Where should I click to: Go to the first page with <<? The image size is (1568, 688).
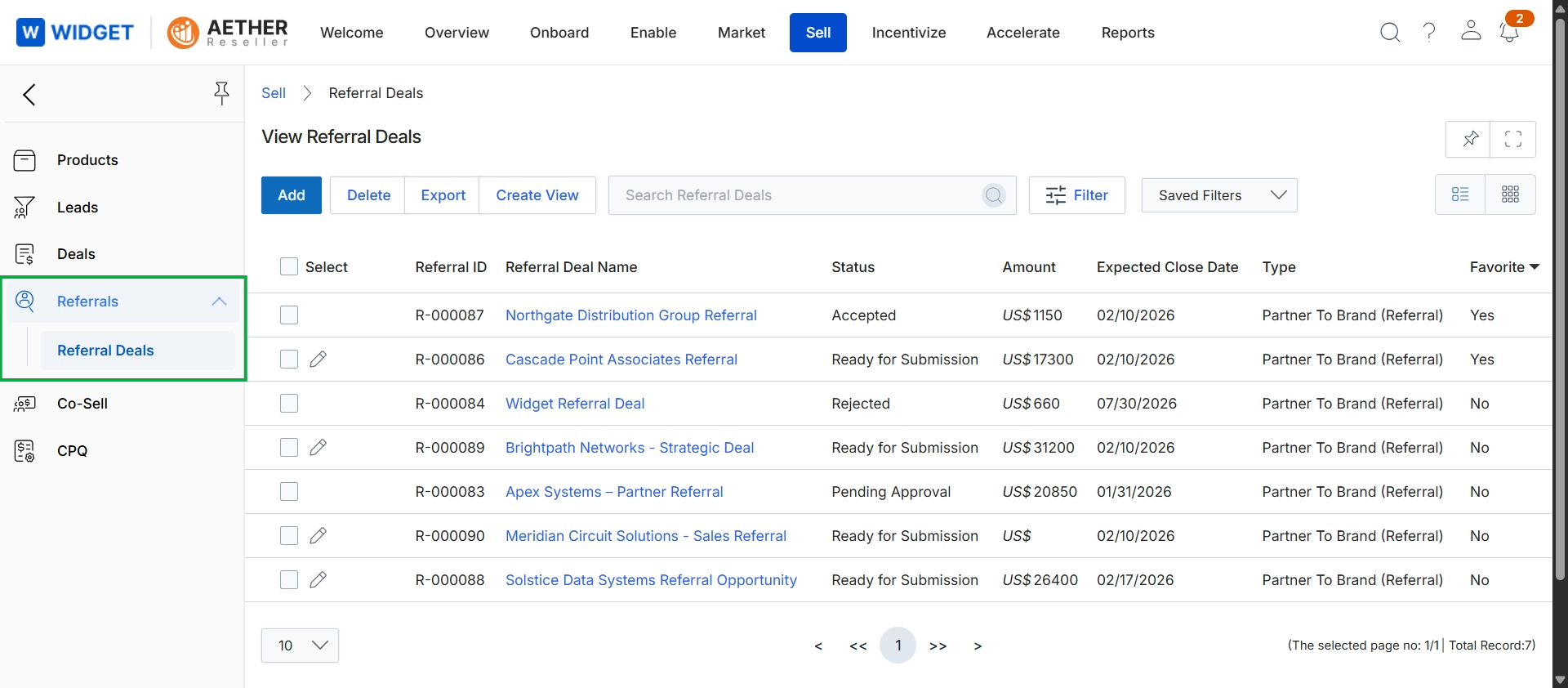click(858, 646)
